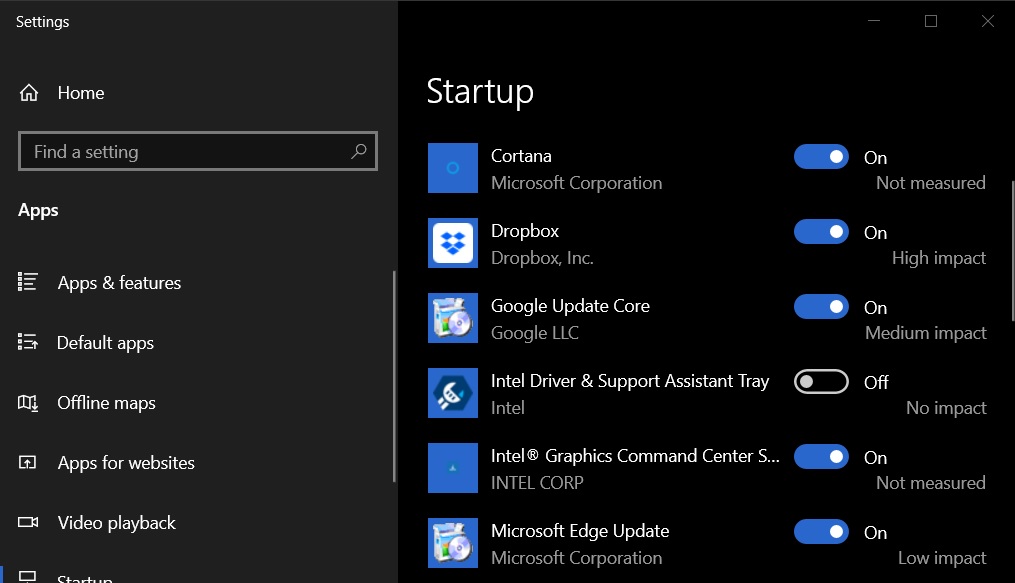This screenshot has height=583, width=1015.
Task: Open Apps & features settings
Action: (x=119, y=283)
